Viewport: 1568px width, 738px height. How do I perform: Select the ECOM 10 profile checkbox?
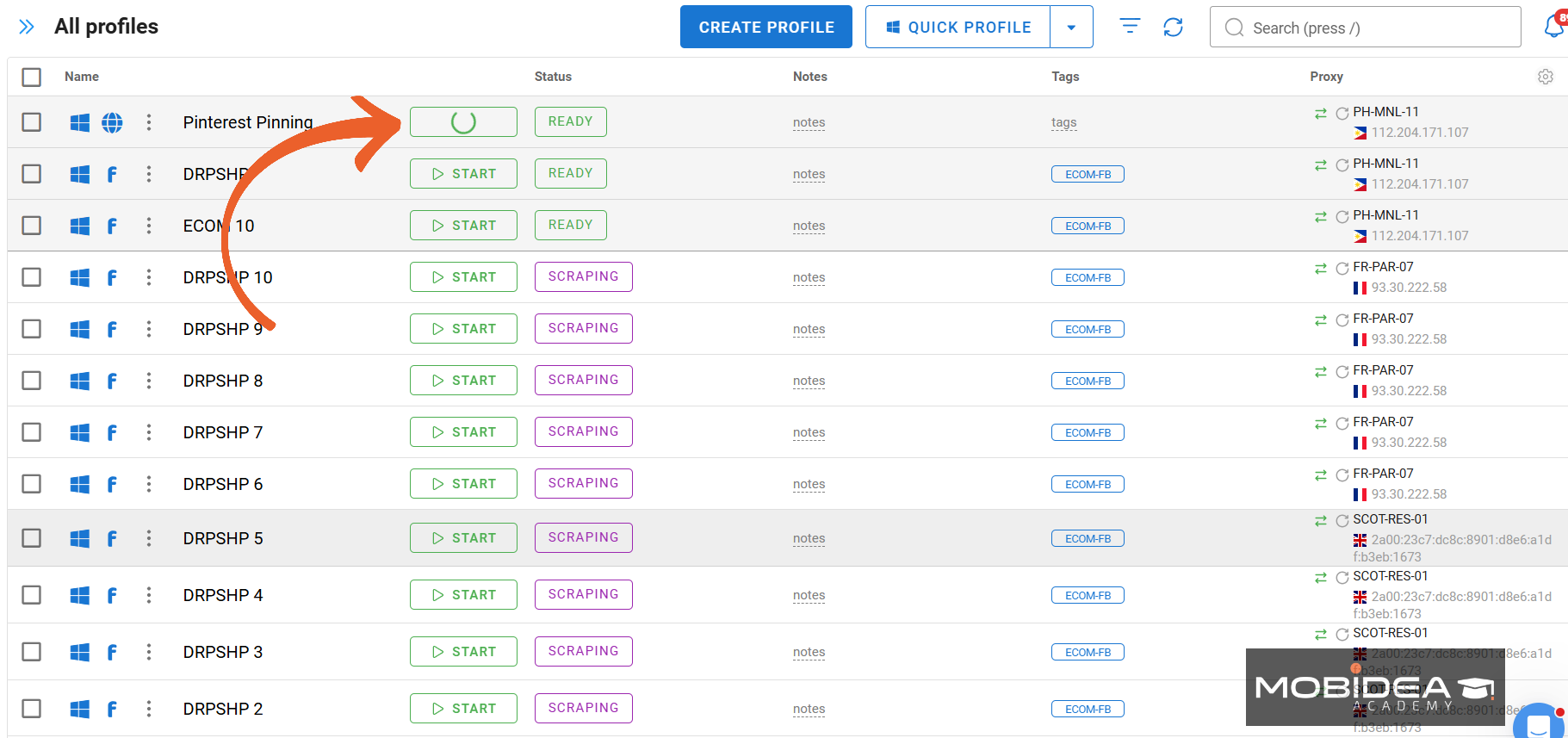(x=32, y=225)
